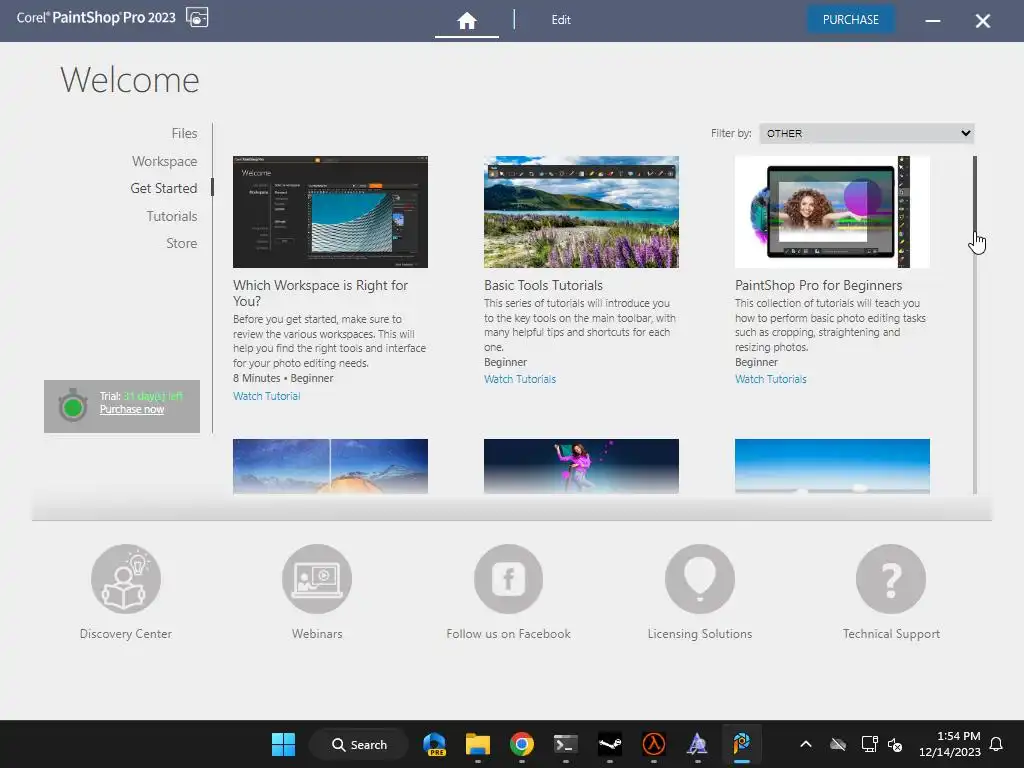Switch to the Edit tab
Viewport: 1024px width, 768px height.
pyautogui.click(x=560, y=20)
